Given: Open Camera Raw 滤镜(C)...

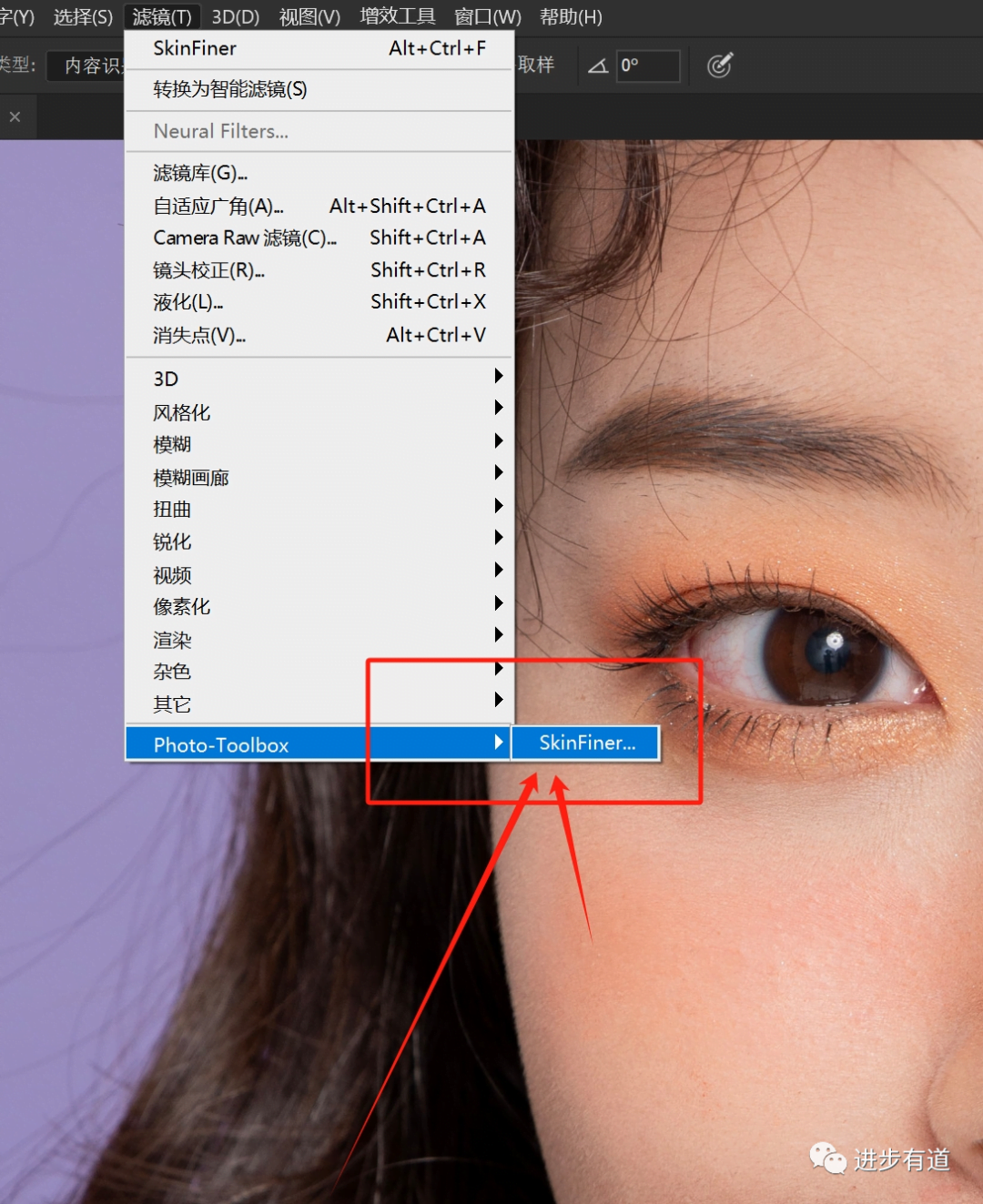Looking at the screenshot, I should click(319, 238).
